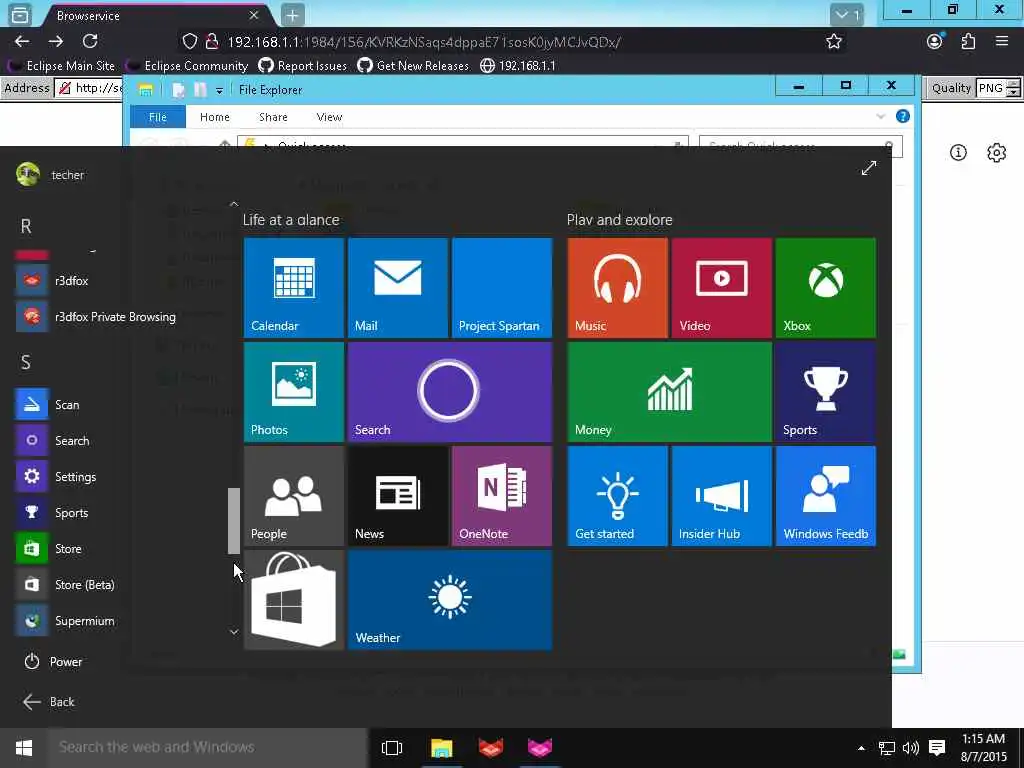Screen dimensions: 1024x768
Task: Open the File tab in File Explorer
Action: [x=158, y=117]
